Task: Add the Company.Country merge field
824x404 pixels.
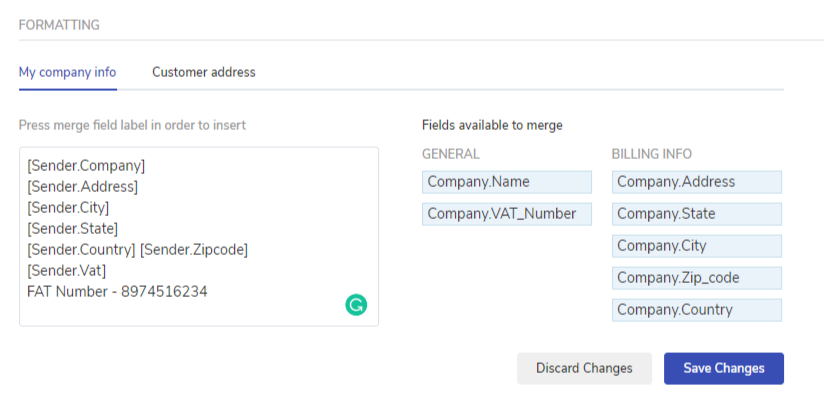Action: coord(696,310)
